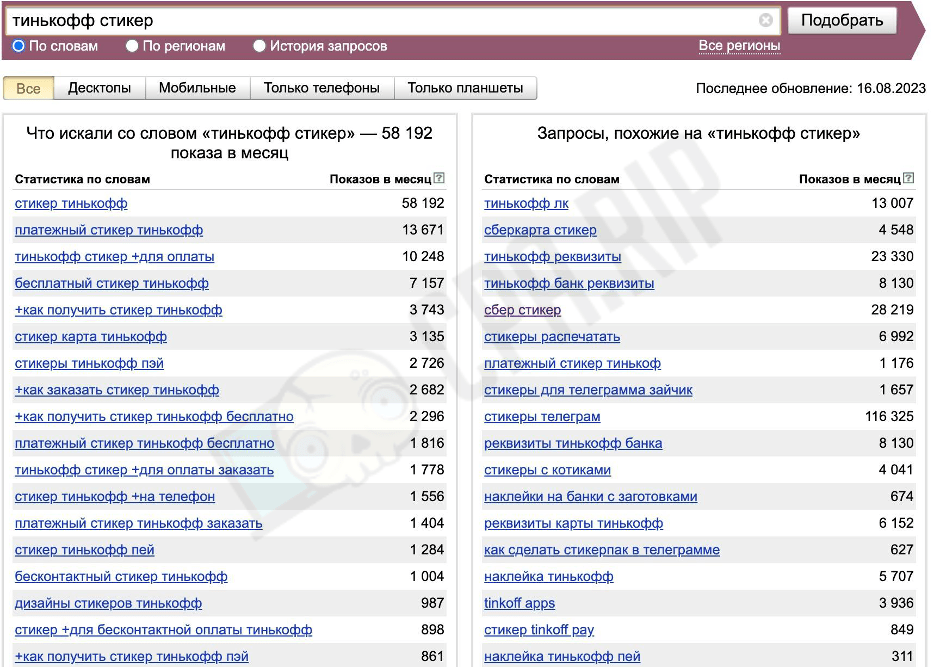This screenshot has height=668, width=941.
Task: Open '+как получить стикер тинькофф бесплатно' link
Action: 154,417
